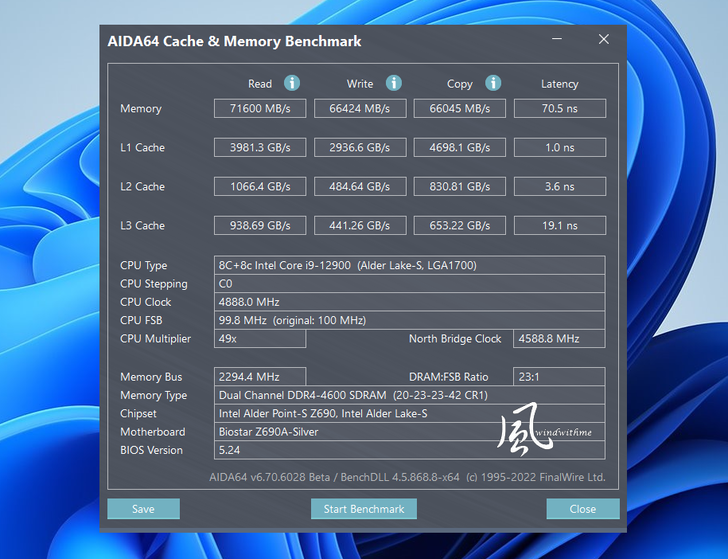Click the Close button at bottom
The image size is (728, 559).
pyautogui.click(x=583, y=509)
